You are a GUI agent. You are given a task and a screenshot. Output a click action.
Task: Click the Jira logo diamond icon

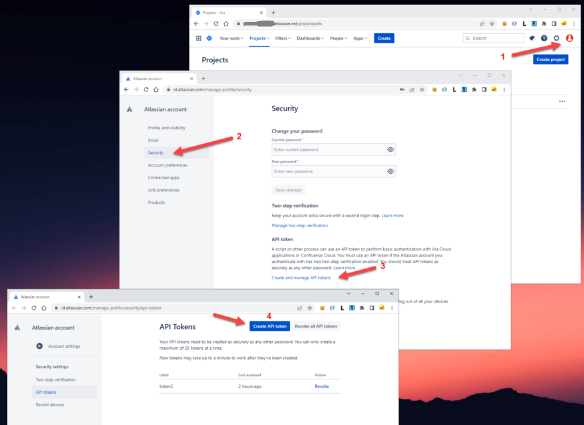pos(209,38)
